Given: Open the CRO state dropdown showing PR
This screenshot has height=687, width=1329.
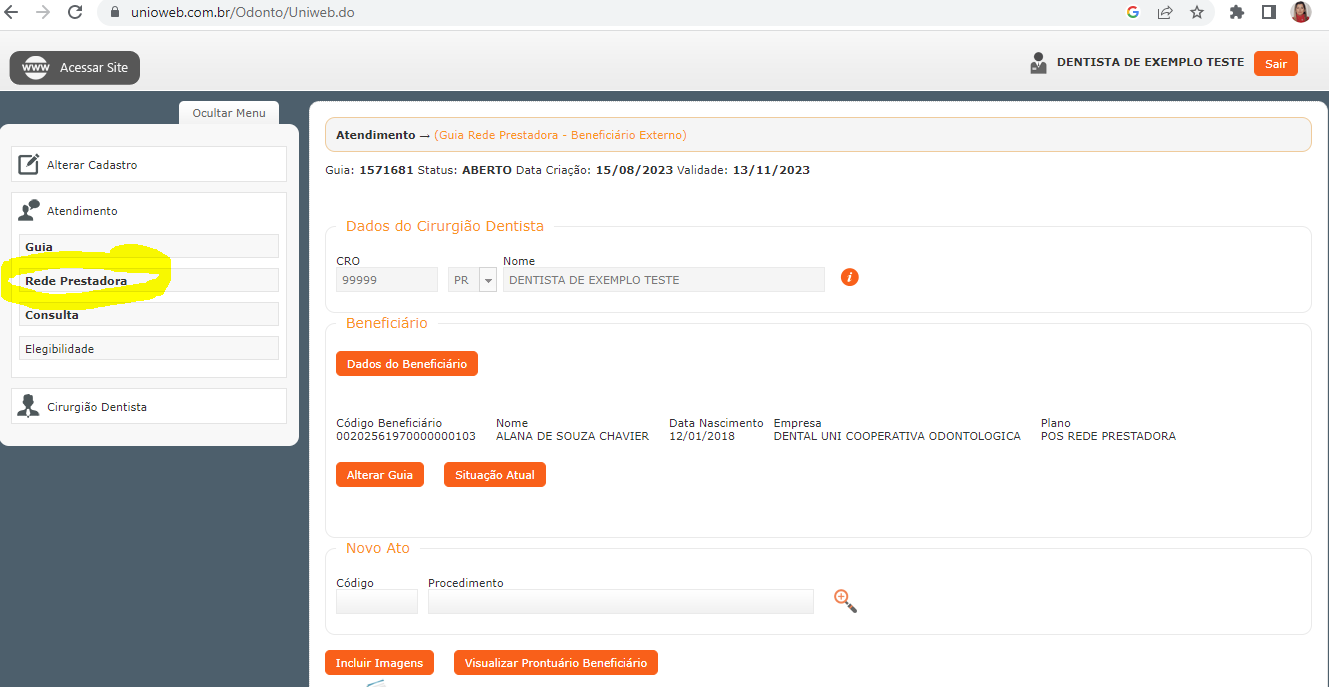Looking at the screenshot, I should coord(488,281).
